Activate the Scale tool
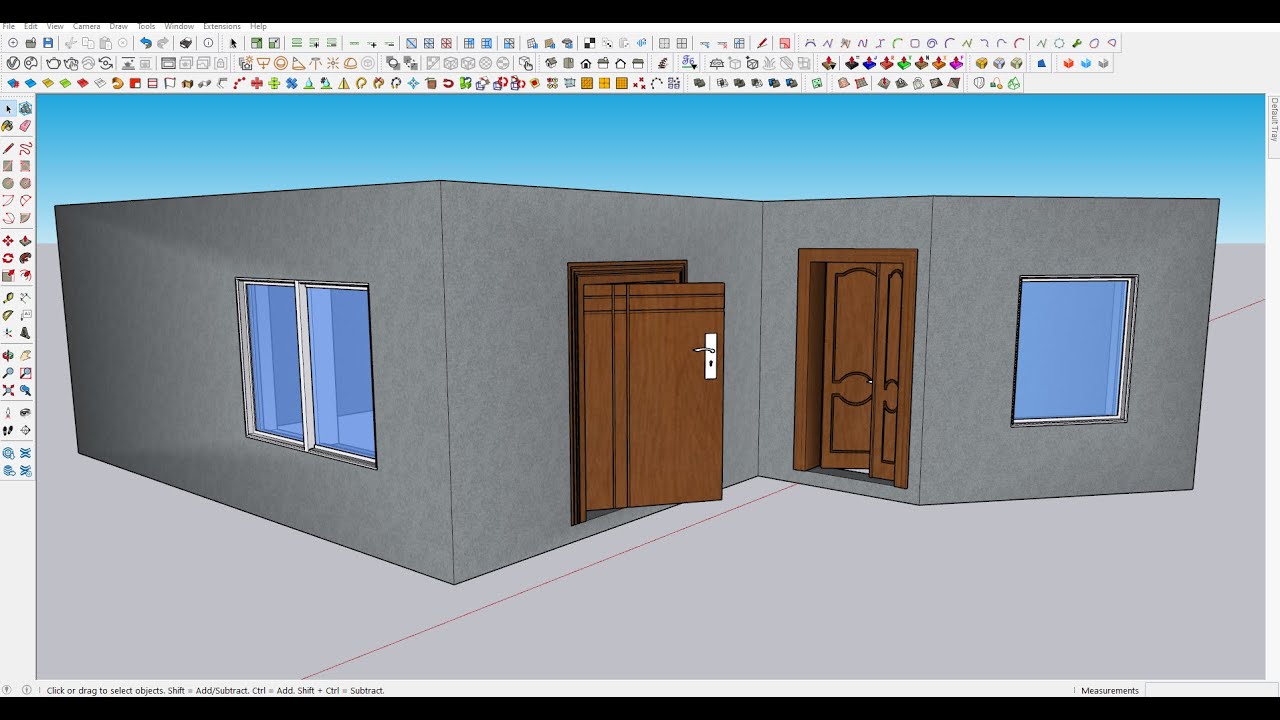Viewport: 1280px width, 720px height. [x=8, y=275]
